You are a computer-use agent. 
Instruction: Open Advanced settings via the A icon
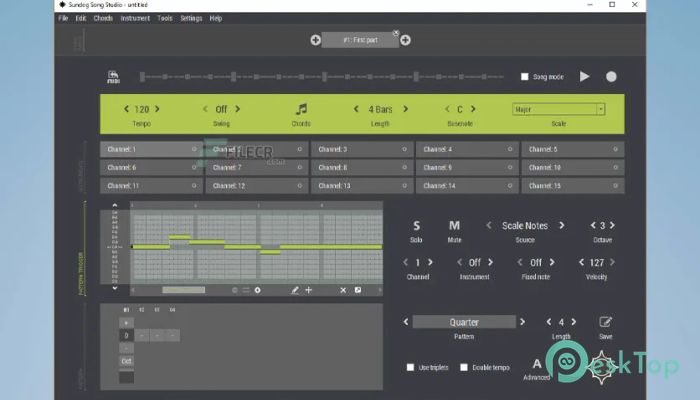point(537,363)
